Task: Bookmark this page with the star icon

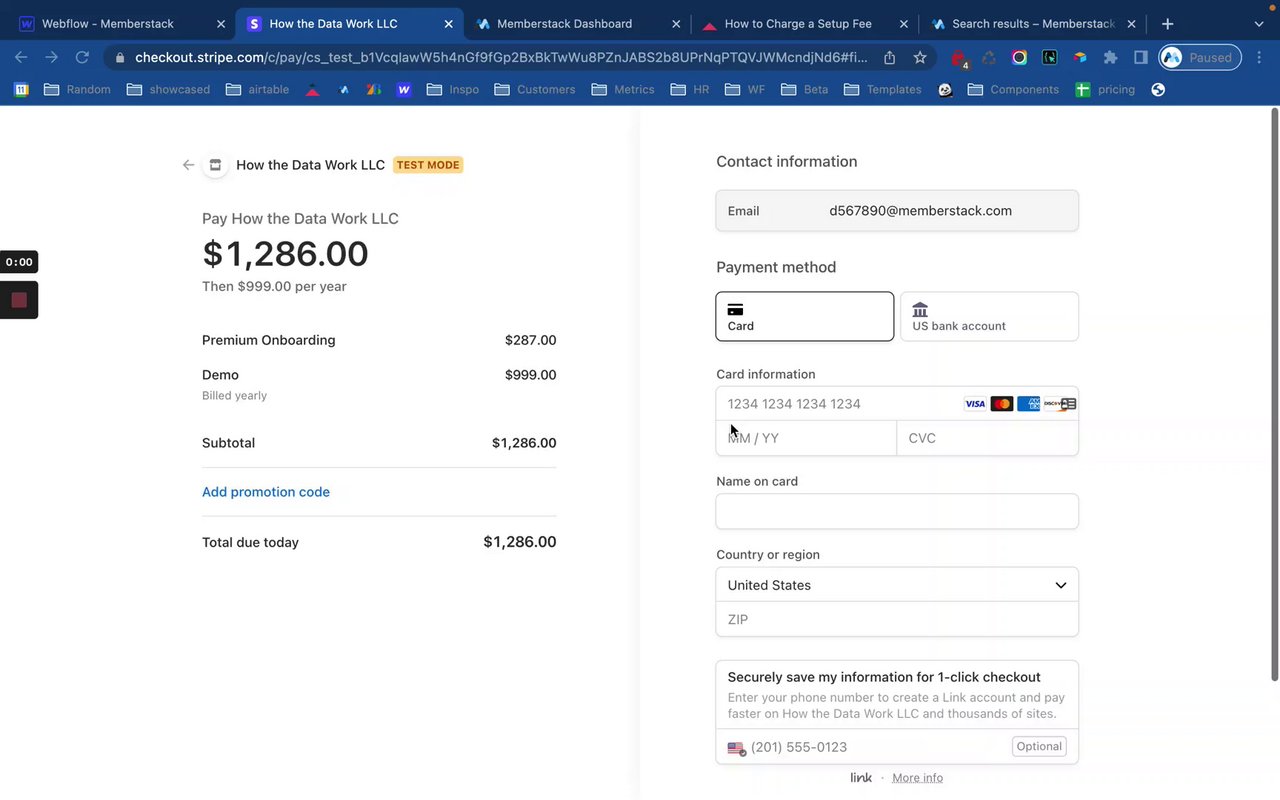Action: click(x=920, y=58)
